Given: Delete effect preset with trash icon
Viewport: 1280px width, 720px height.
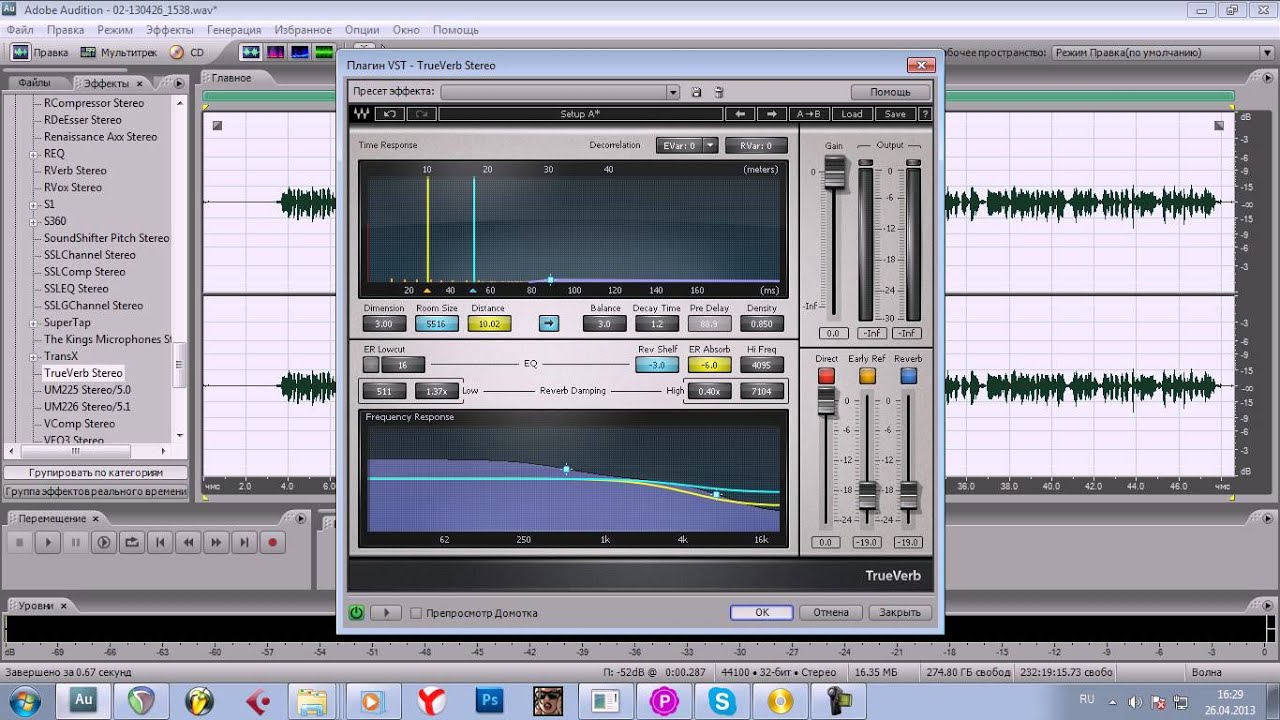Looking at the screenshot, I should [718, 92].
